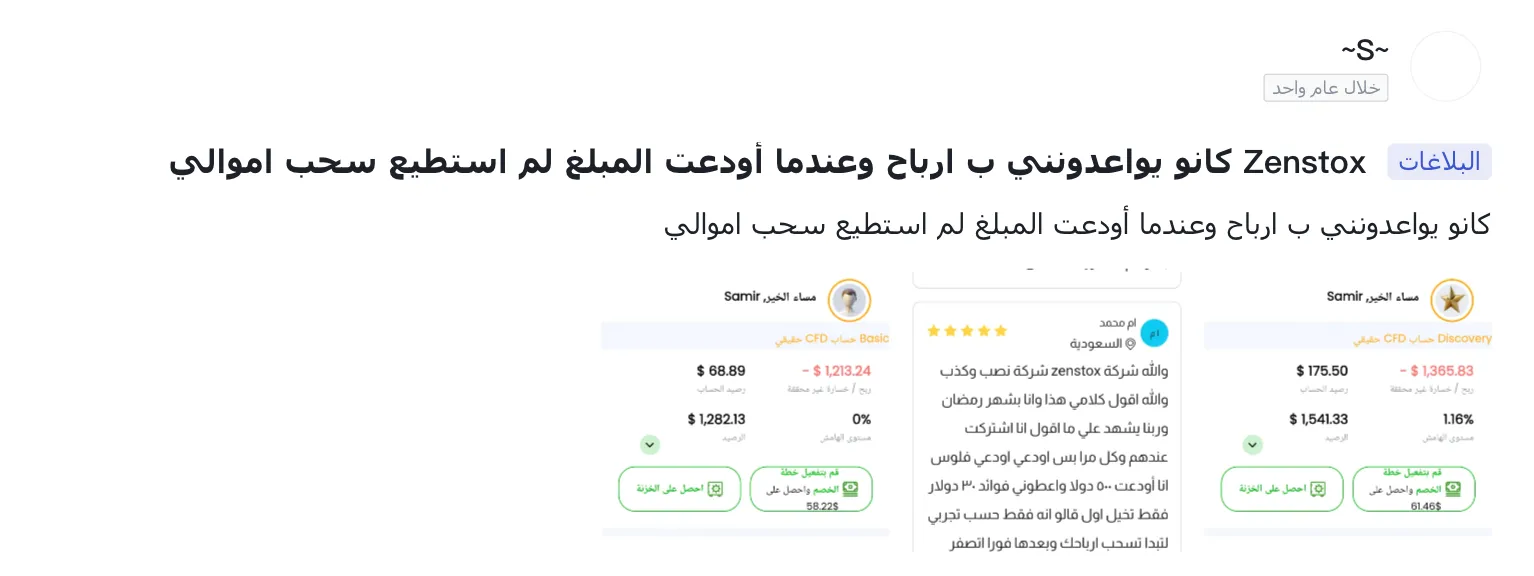Expand the green chevron under $ 1,282.13
Viewport: 1534px width, 576px height.
tap(650, 445)
